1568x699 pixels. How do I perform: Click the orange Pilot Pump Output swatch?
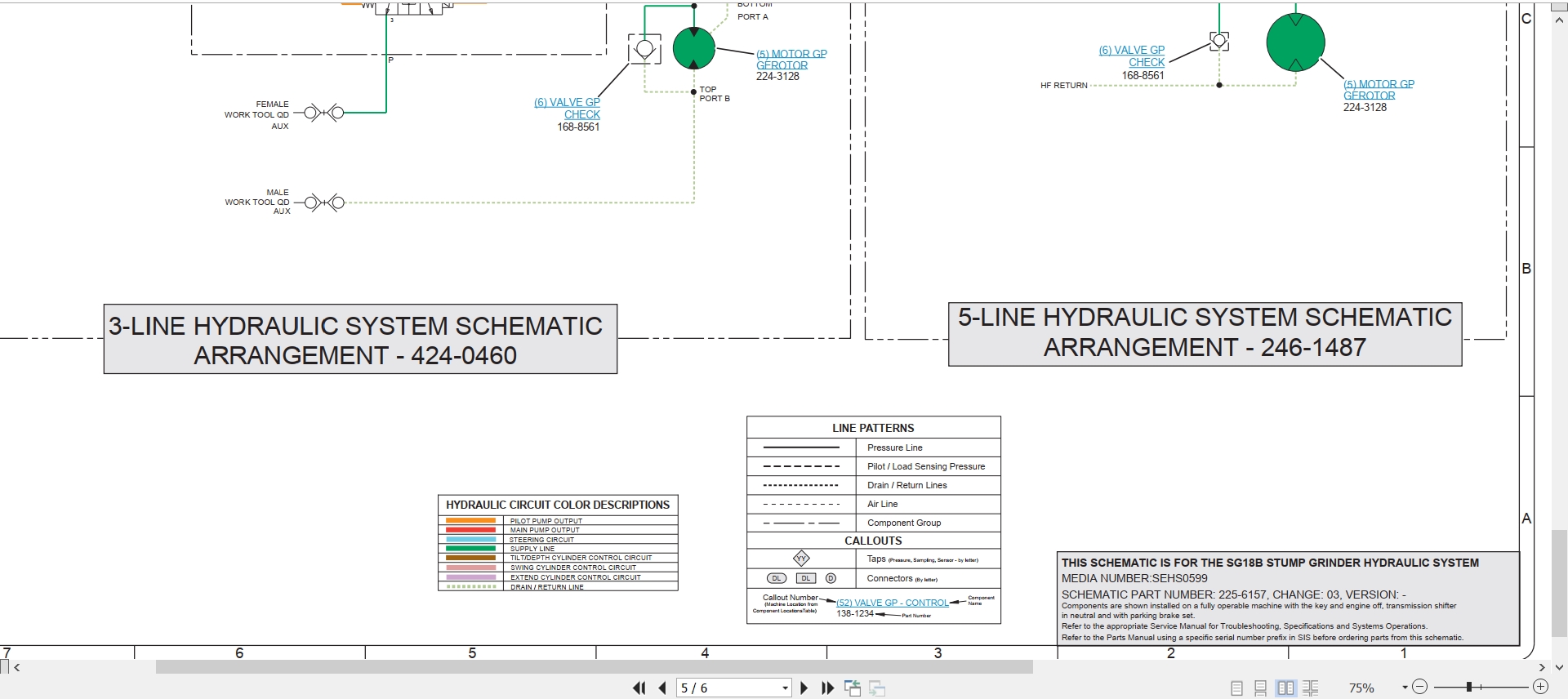point(471,520)
